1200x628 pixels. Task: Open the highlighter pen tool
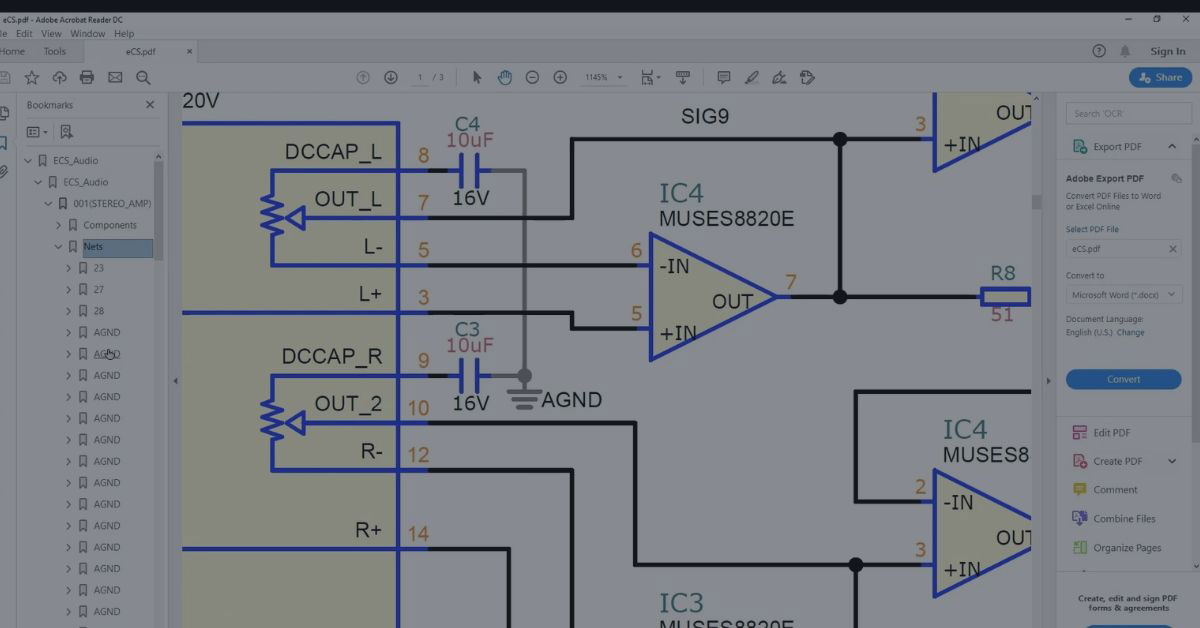752,78
